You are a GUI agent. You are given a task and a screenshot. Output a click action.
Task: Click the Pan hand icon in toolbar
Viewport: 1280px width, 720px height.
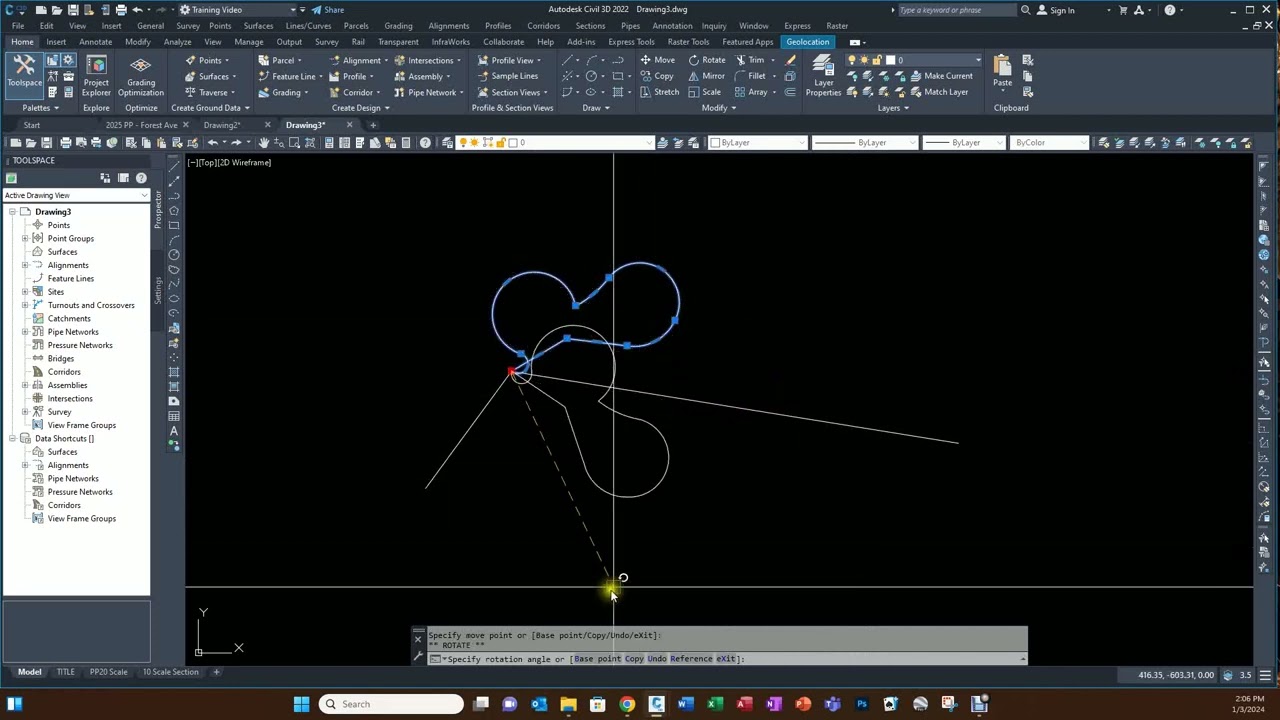coord(264,143)
